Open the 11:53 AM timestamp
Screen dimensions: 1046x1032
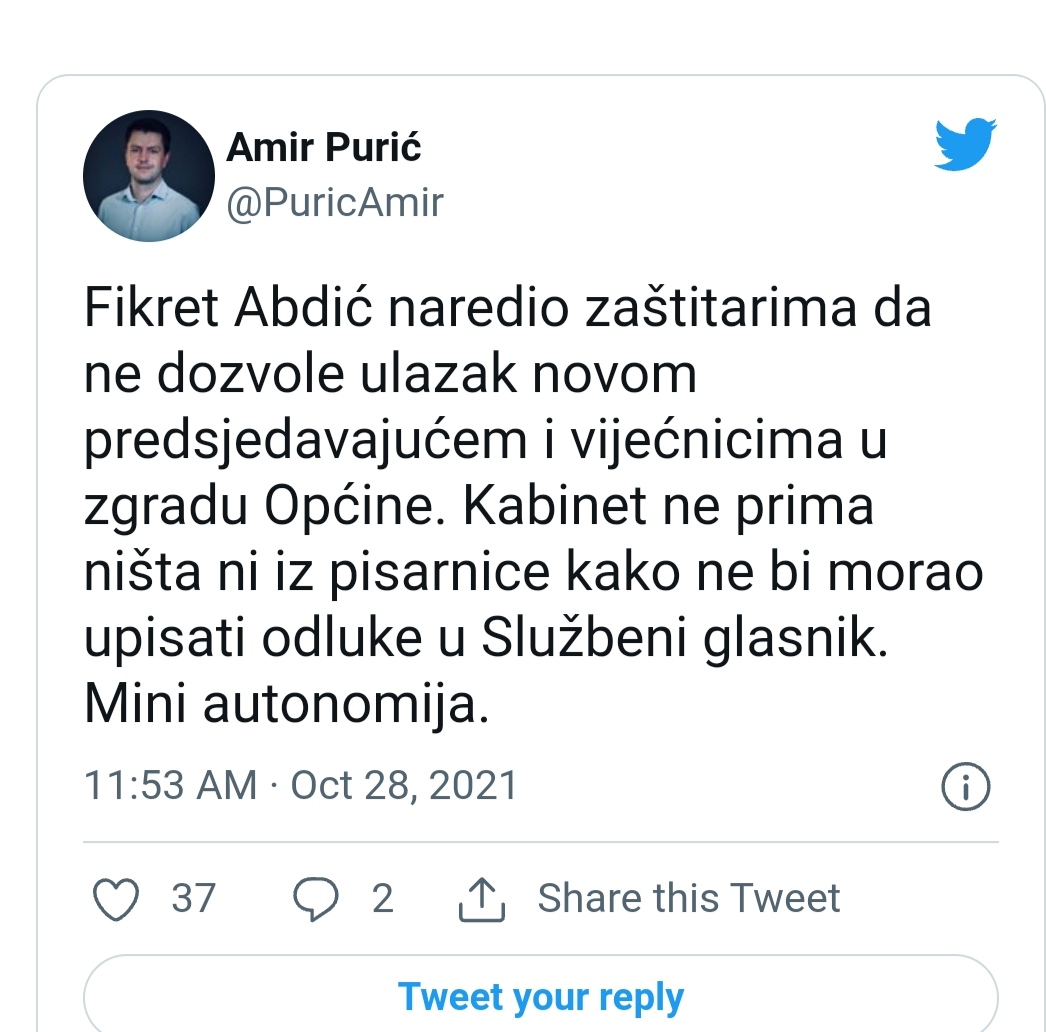pyautogui.click(x=171, y=785)
